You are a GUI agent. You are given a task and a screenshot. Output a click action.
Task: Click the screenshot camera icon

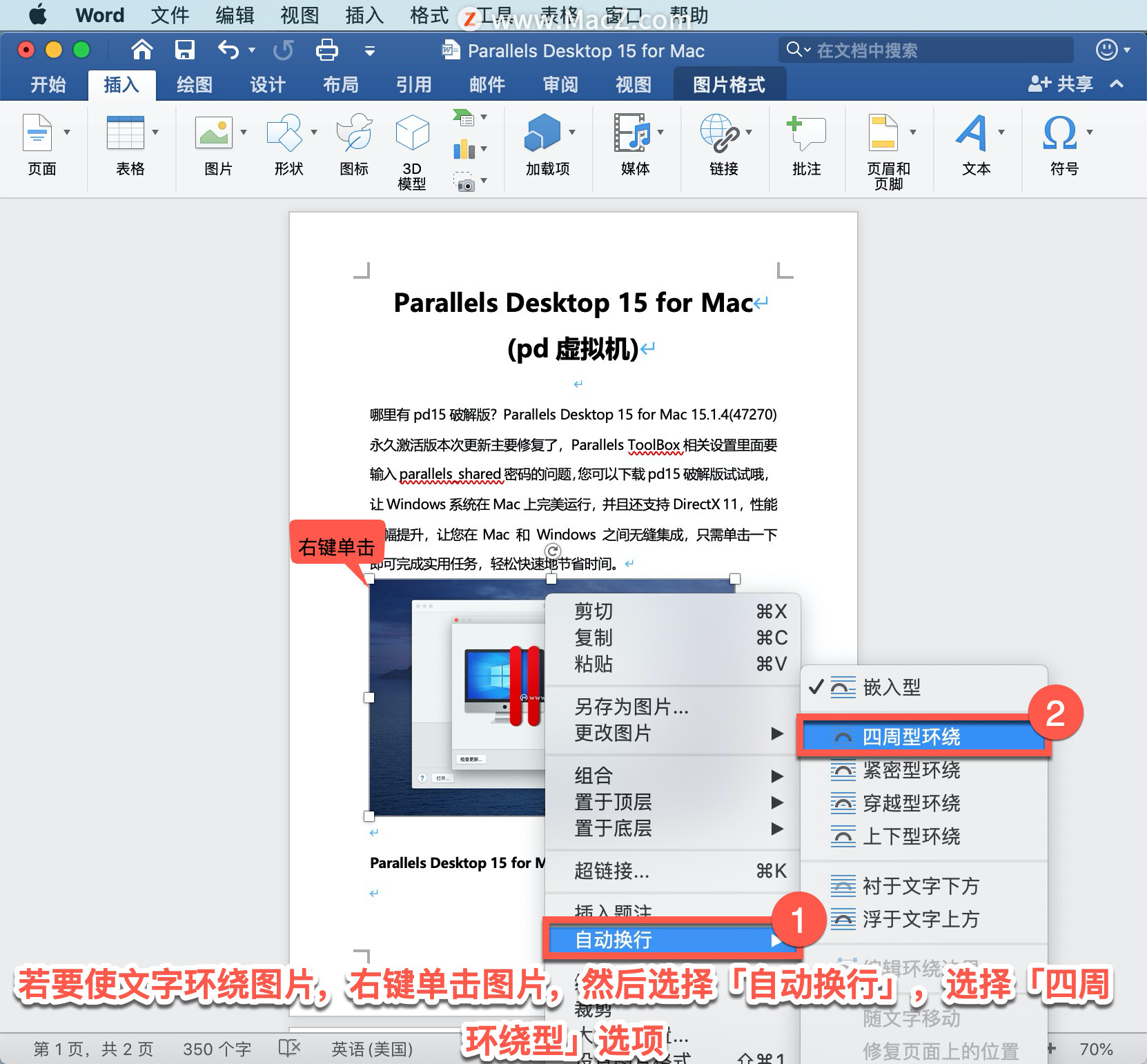(x=464, y=182)
